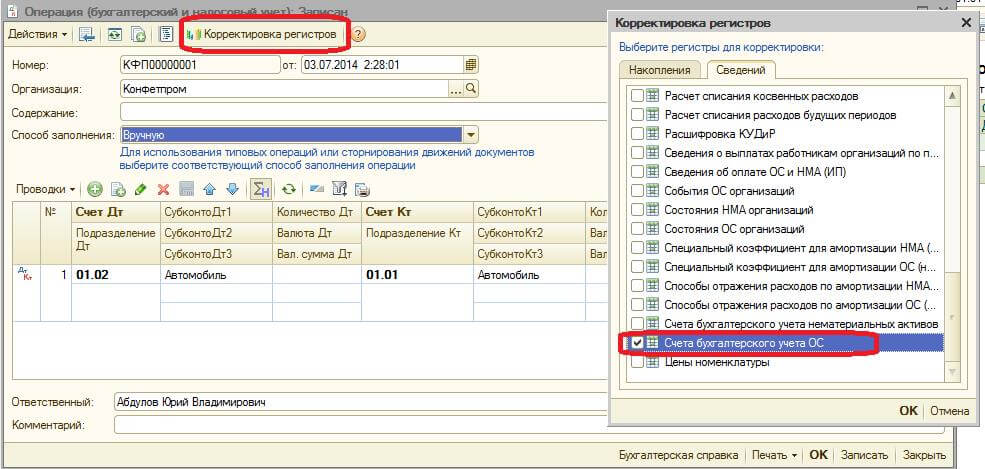
Task: Enable the Расшифровка КУДиР checkbox
Action: click(637, 134)
